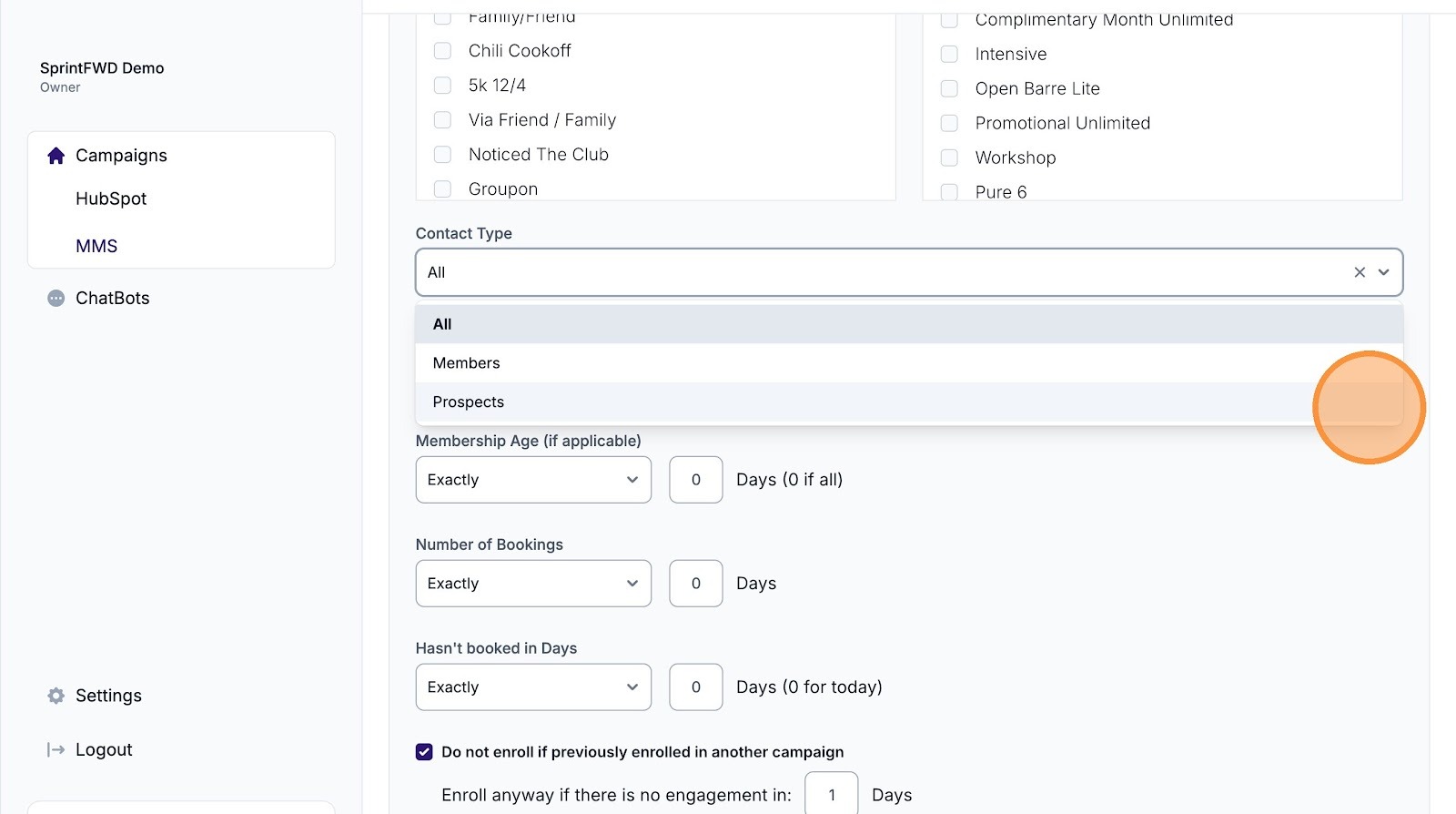Click the ChatBots speech bubble icon
The image size is (1456, 814).
(x=56, y=299)
